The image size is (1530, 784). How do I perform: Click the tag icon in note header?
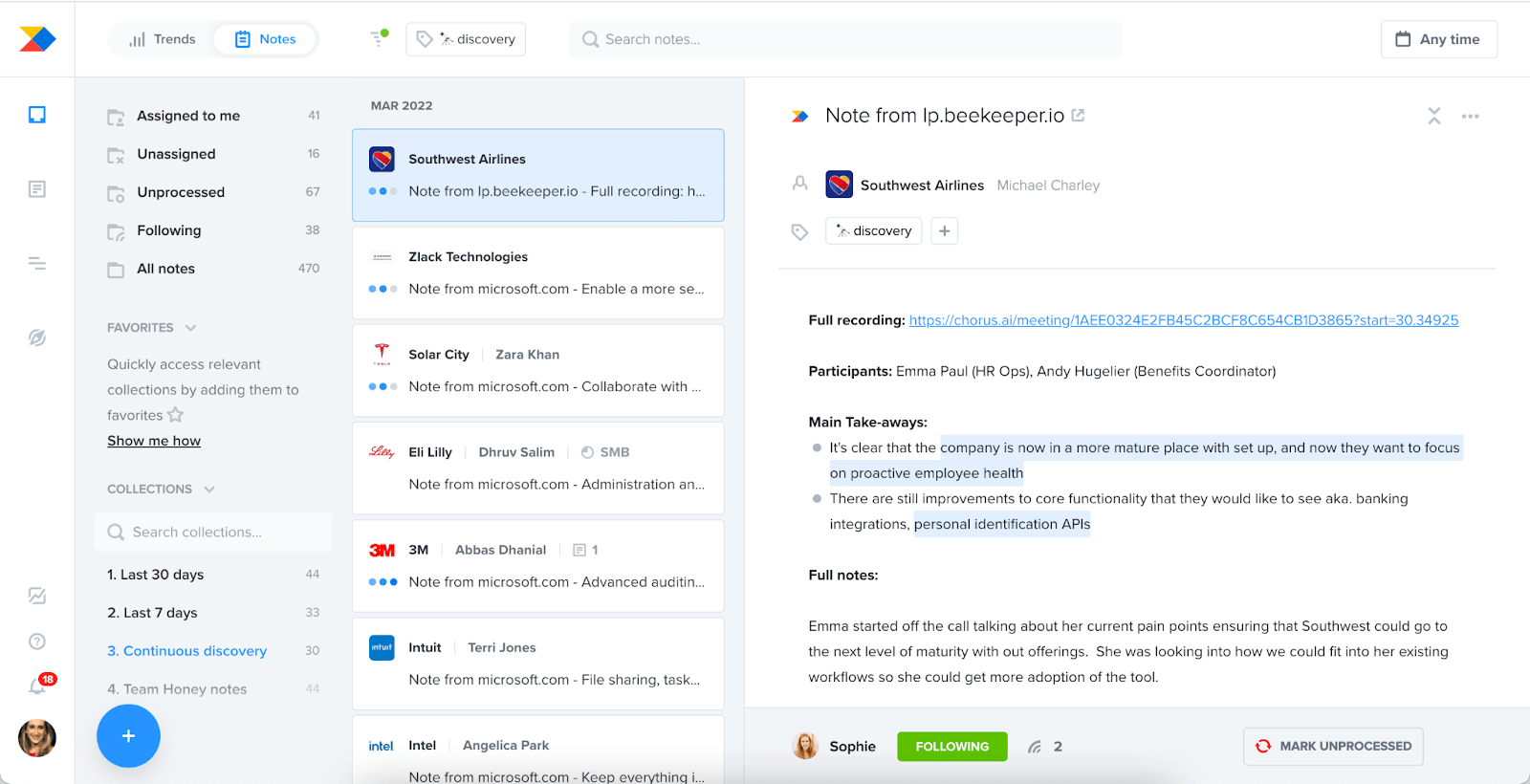click(800, 231)
